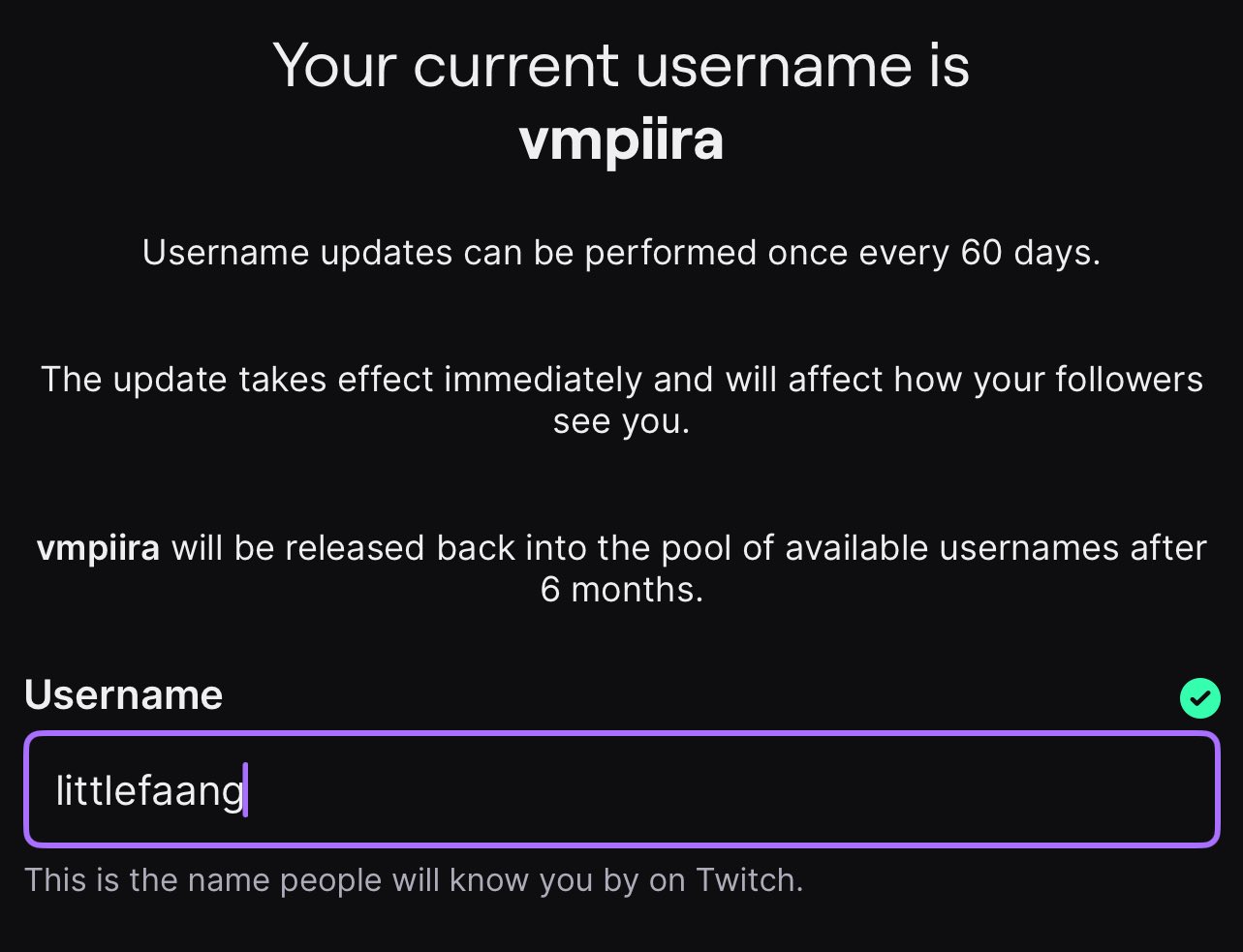The image size is (1243, 952).
Task: Click the "Your current username is" heading
Action: point(621,66)
